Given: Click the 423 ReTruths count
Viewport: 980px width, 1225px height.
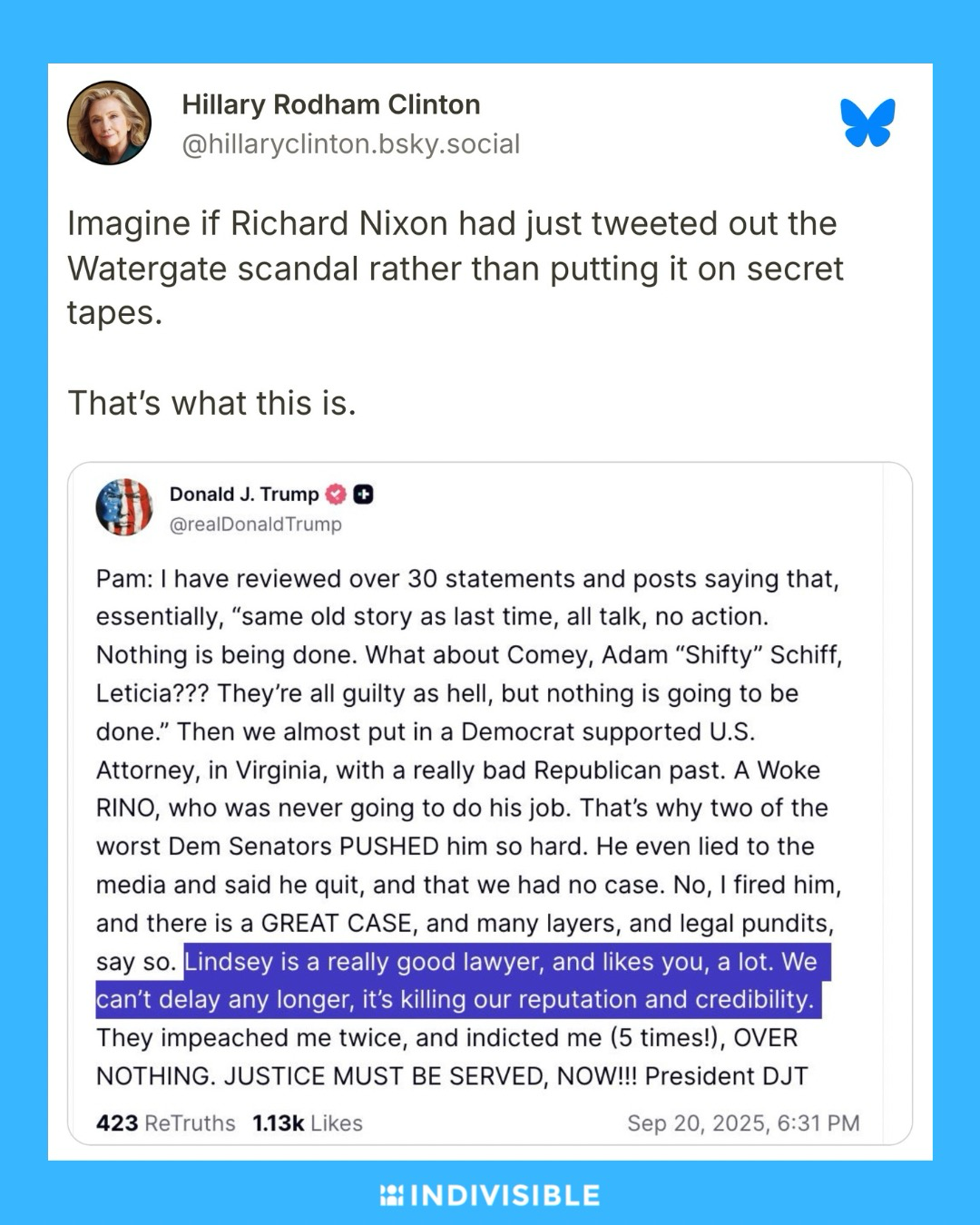Looking at the screenshot, I should pyautogui.click(x=165, y=1123).
